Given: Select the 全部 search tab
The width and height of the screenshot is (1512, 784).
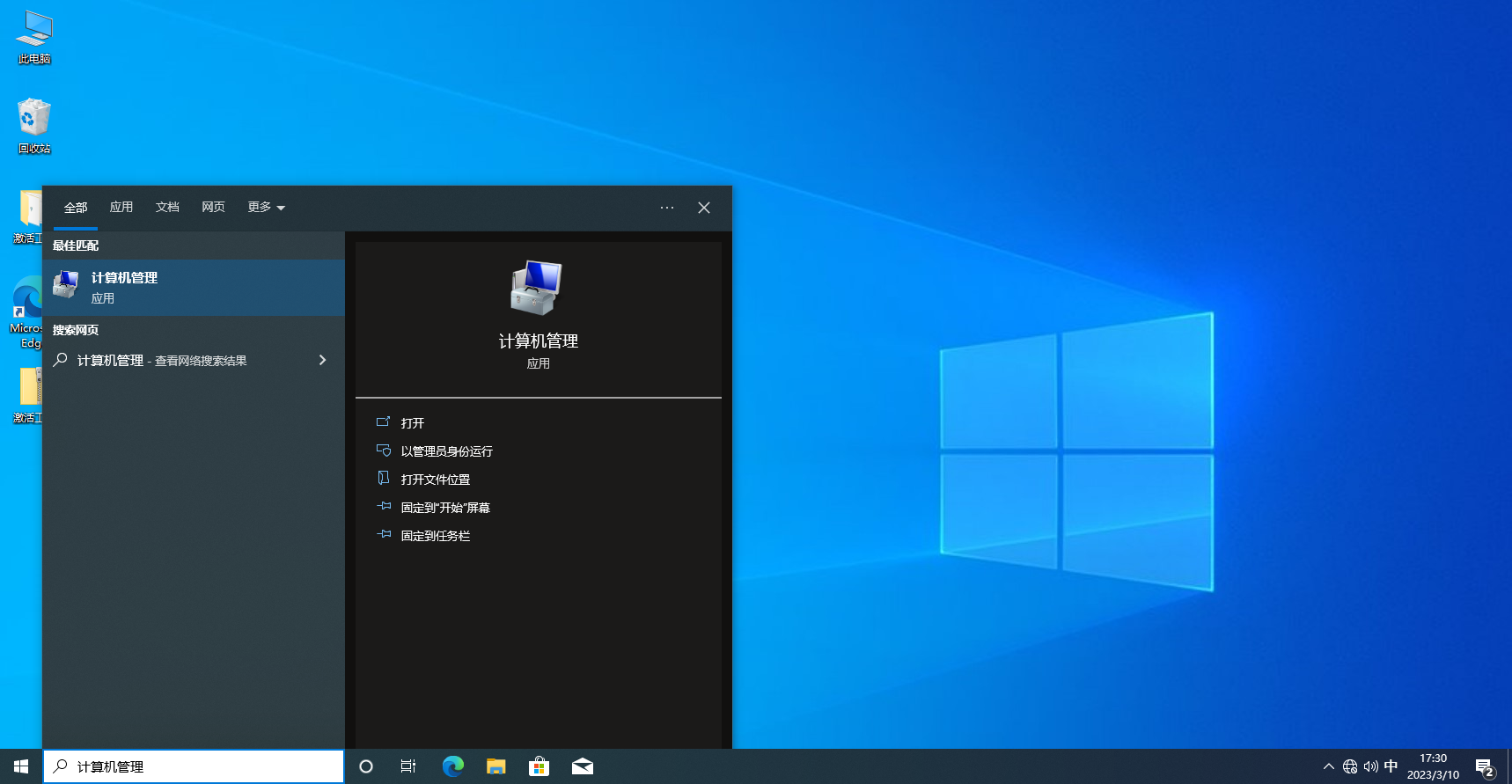Looking at the screenshot, I should point(76,208).
